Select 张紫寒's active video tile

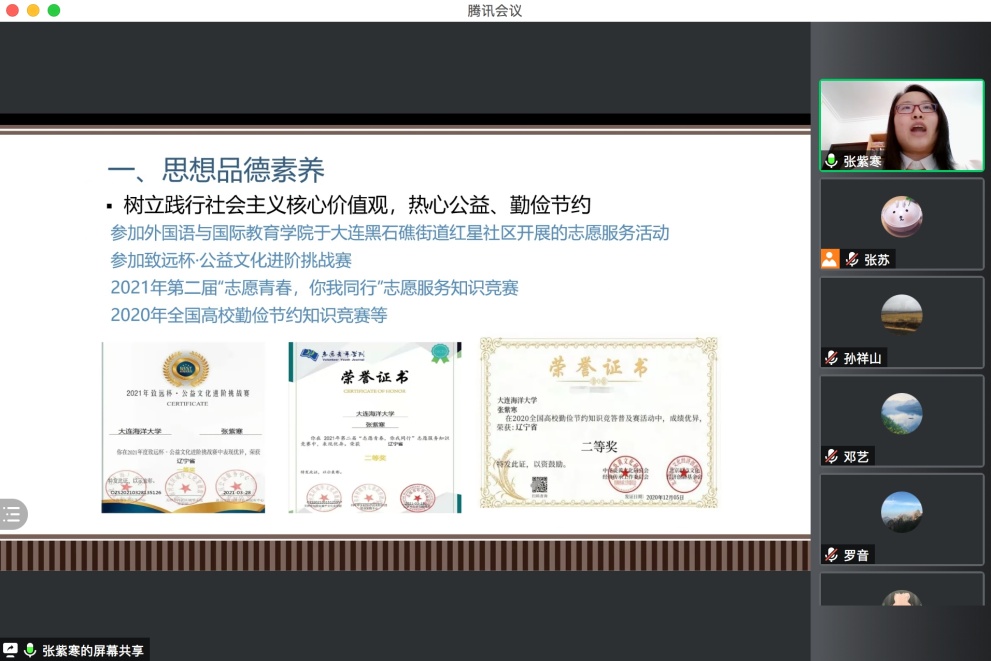pyautogui.click(x=901, y=123)
